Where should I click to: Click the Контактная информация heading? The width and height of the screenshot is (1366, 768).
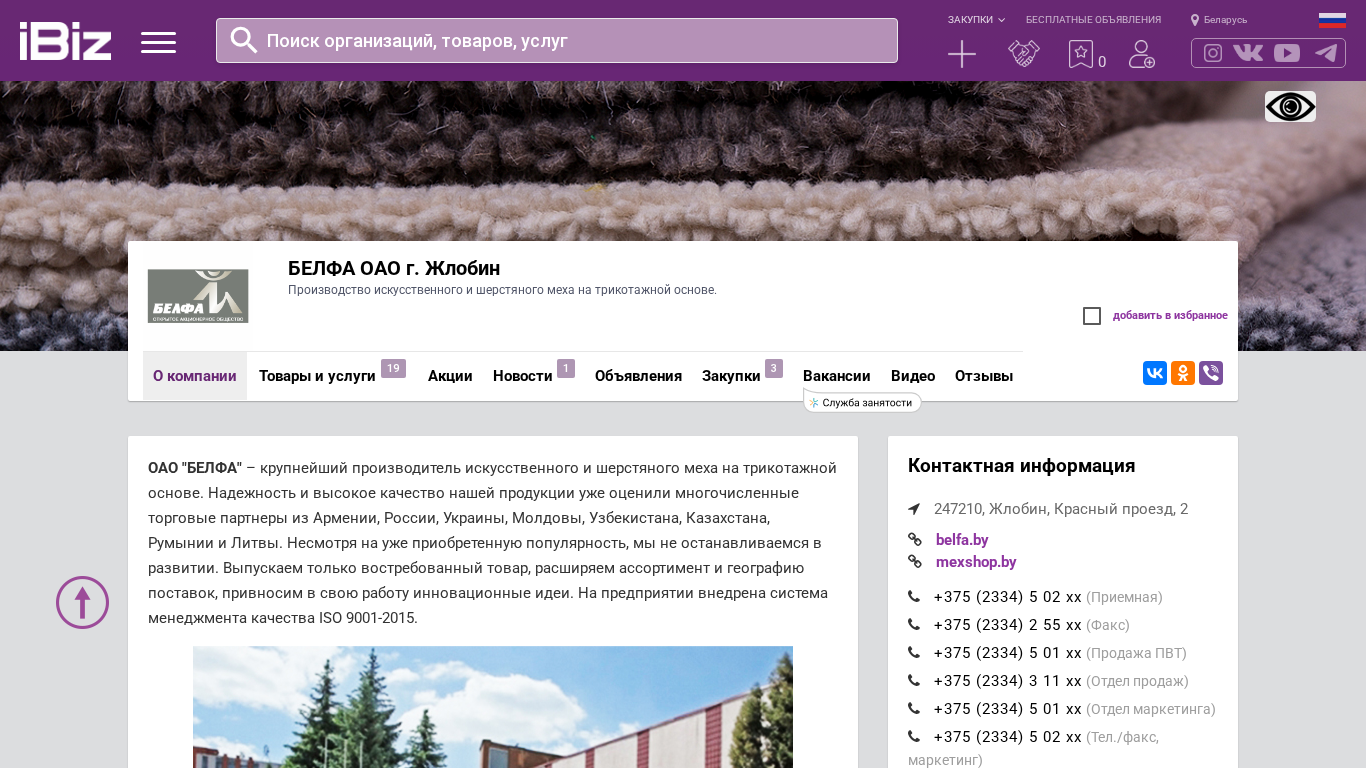point(1021,466)
